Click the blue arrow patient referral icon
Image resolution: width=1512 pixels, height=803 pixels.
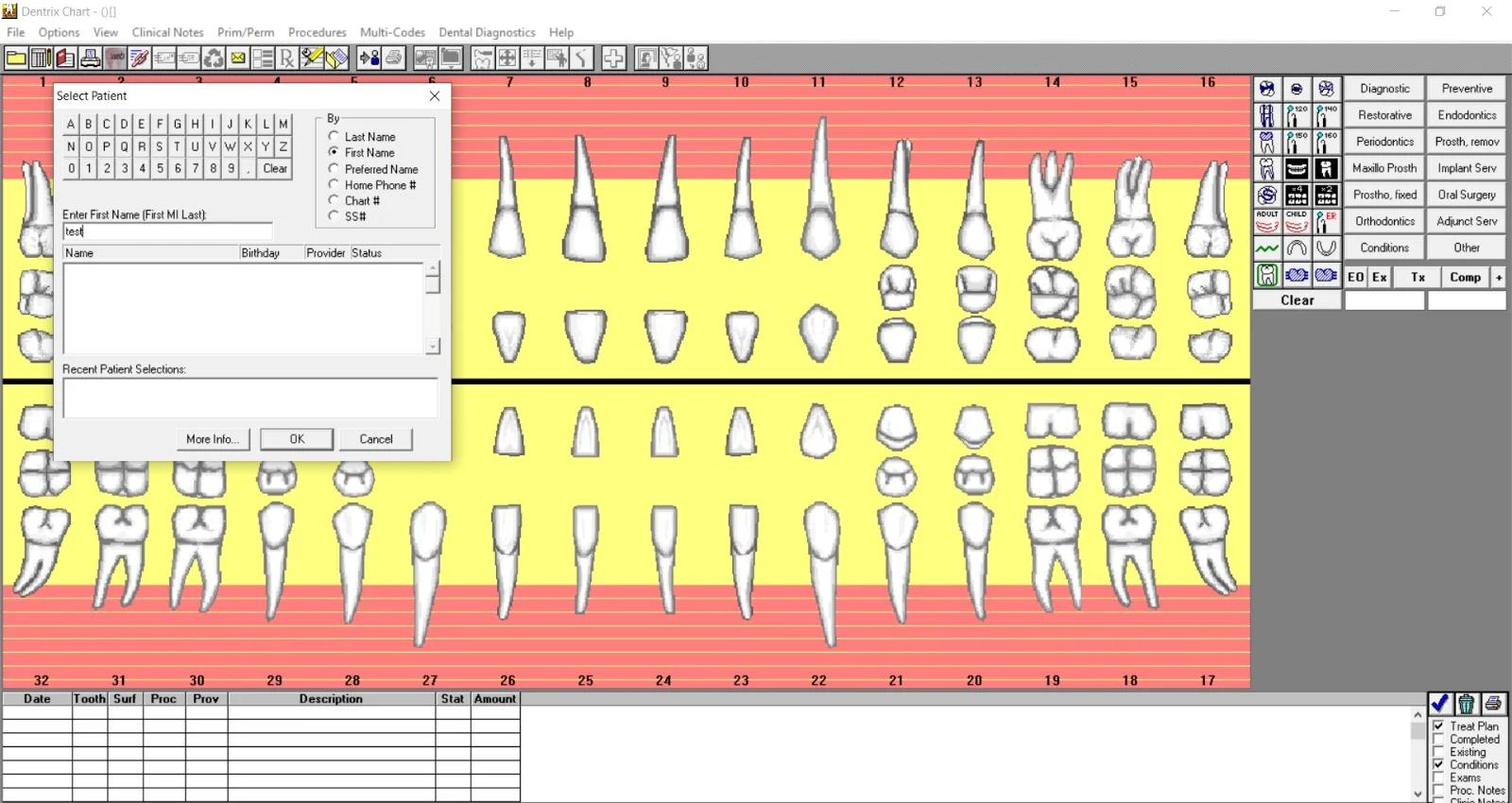pos(369,59)
